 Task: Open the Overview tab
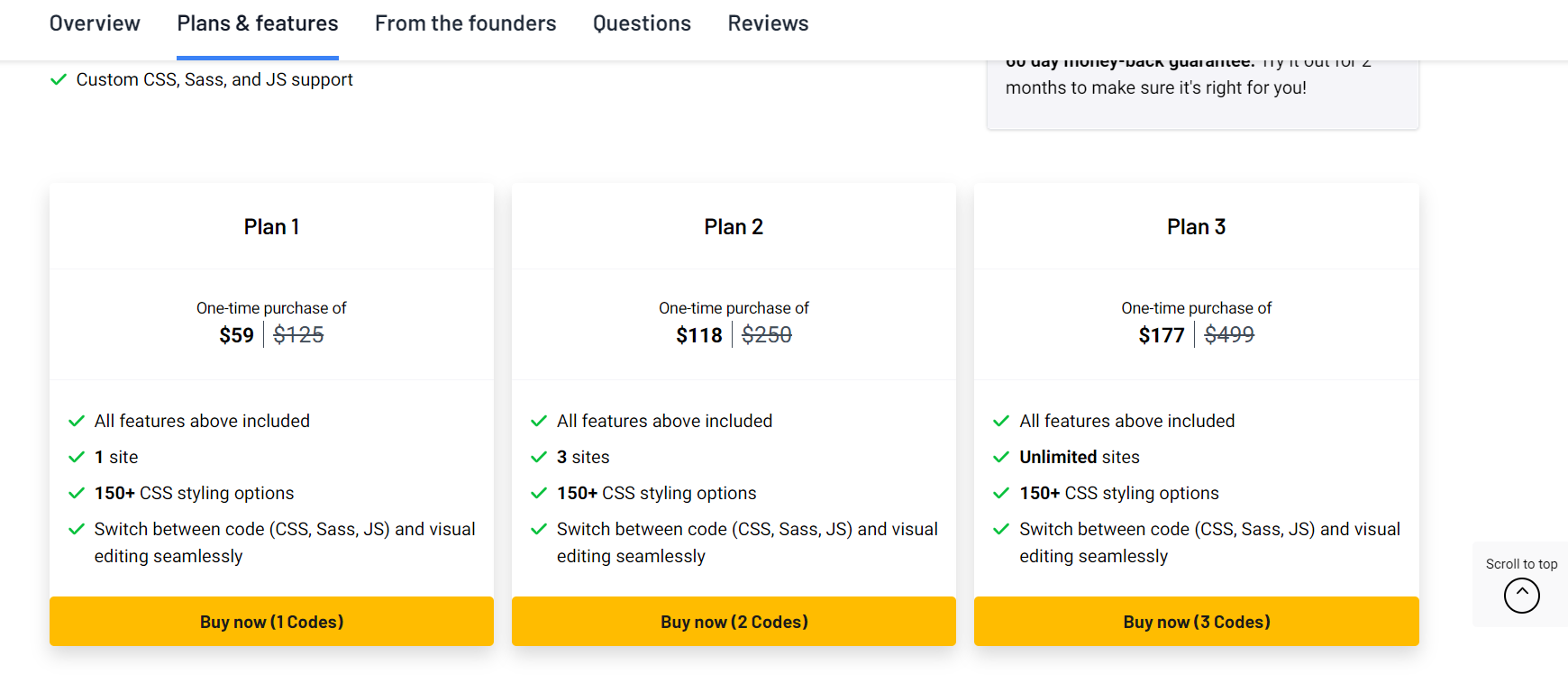pos(95,23)
